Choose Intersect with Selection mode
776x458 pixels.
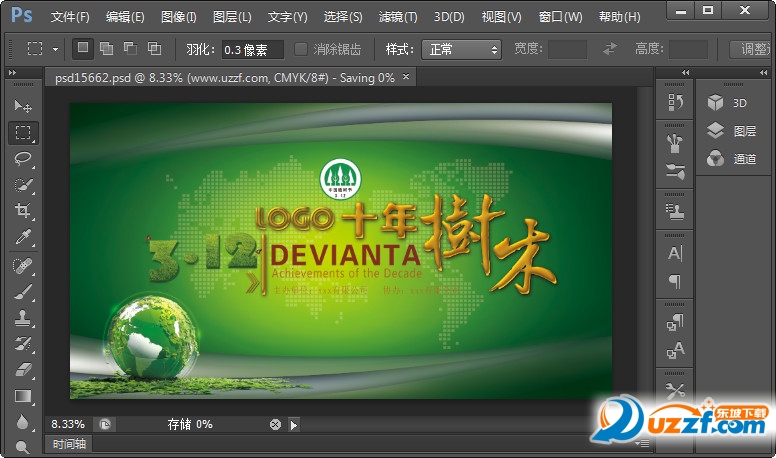154,49
